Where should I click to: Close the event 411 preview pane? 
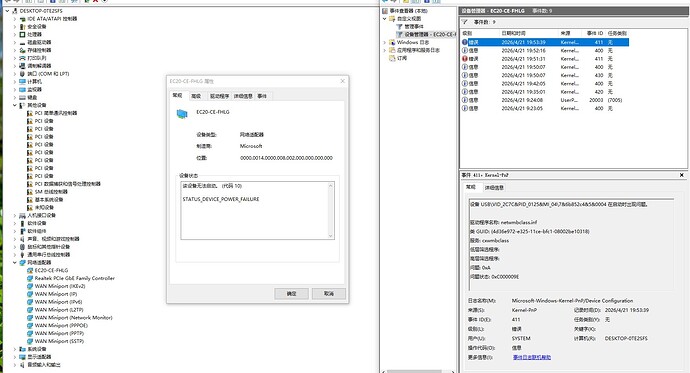pyautogui.click(x=682, y=175)
